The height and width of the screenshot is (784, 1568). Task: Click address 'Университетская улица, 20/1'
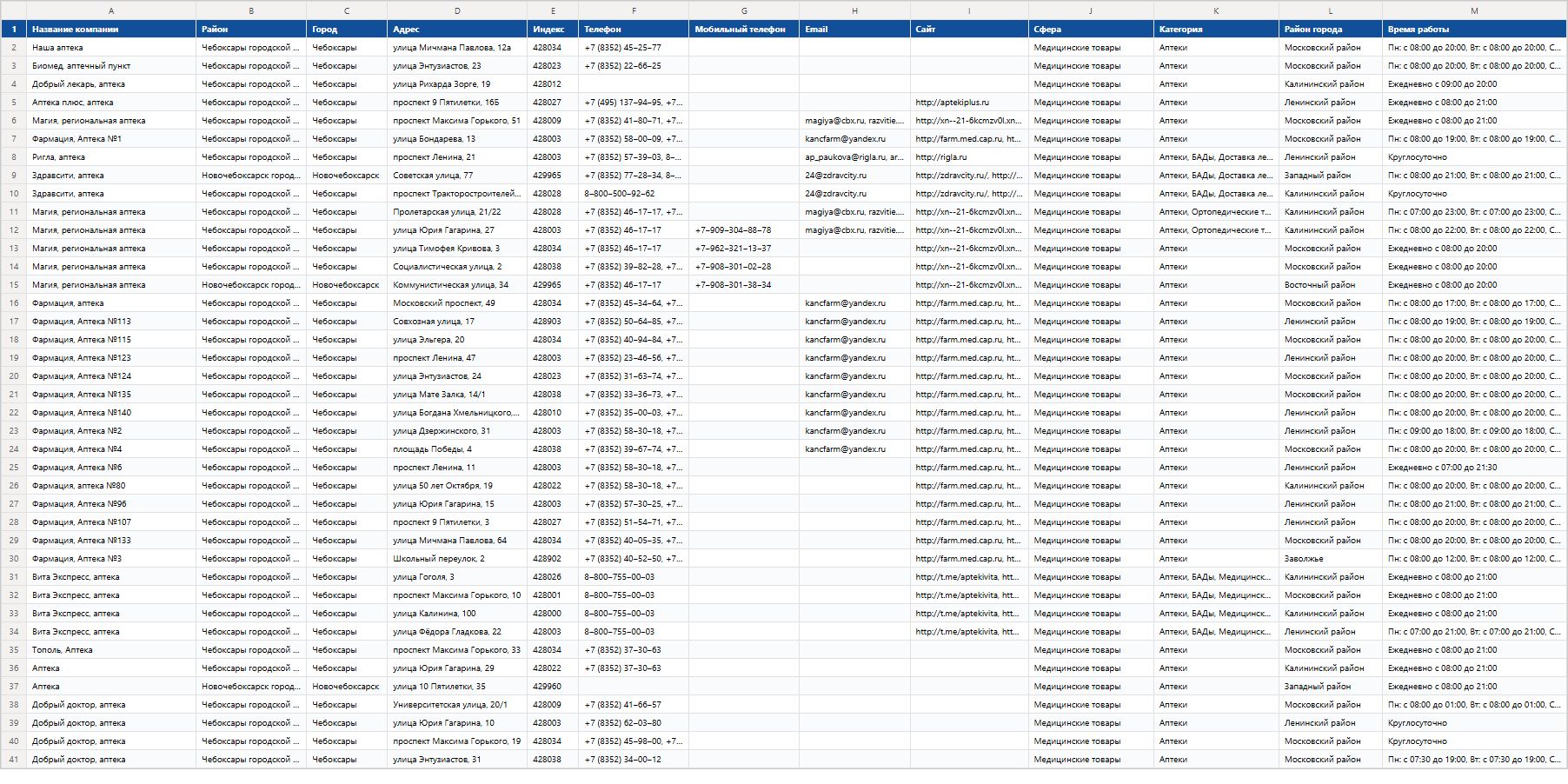click(x=457, y=704)
